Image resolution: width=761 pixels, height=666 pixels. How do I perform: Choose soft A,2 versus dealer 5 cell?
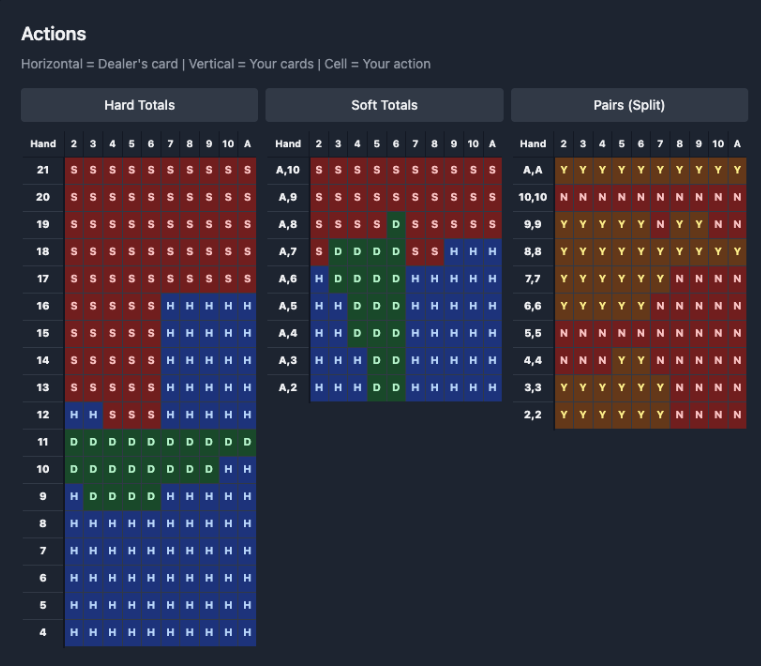pos(377,387)
